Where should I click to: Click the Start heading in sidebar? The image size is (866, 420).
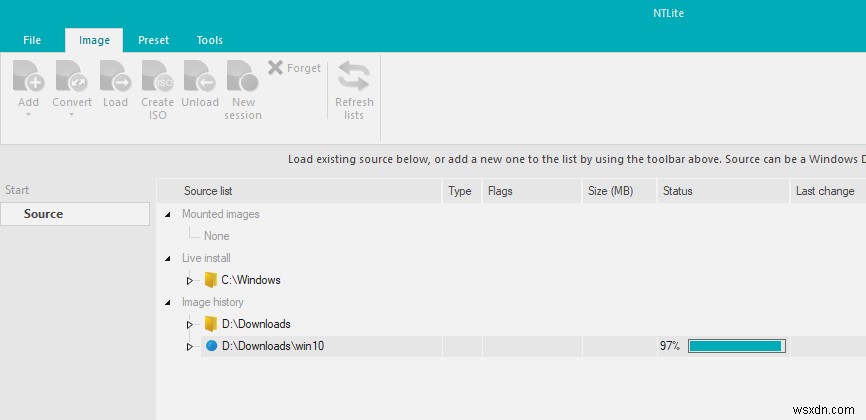pos(17,190)
